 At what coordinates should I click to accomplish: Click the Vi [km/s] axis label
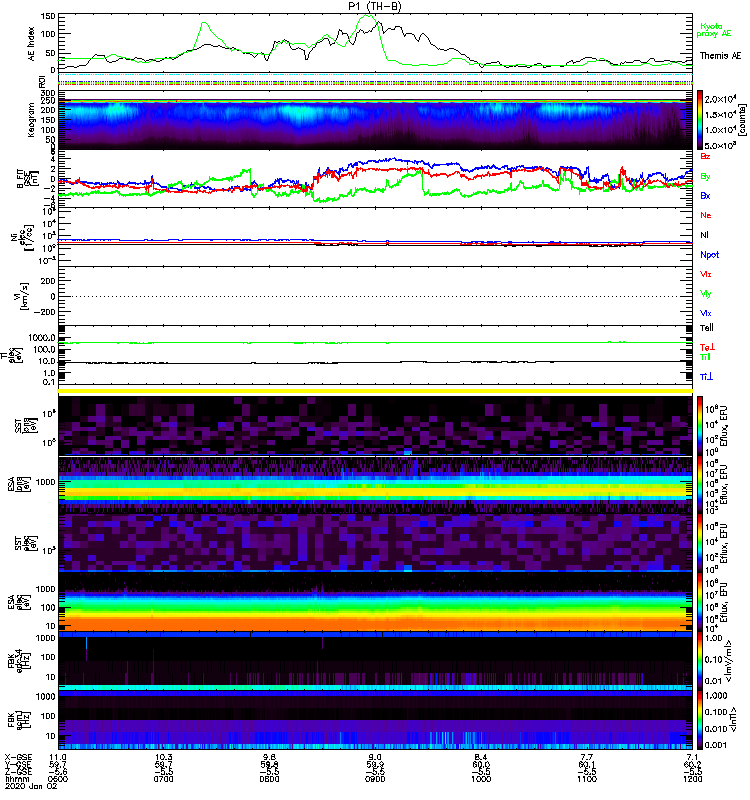point(23,296)
